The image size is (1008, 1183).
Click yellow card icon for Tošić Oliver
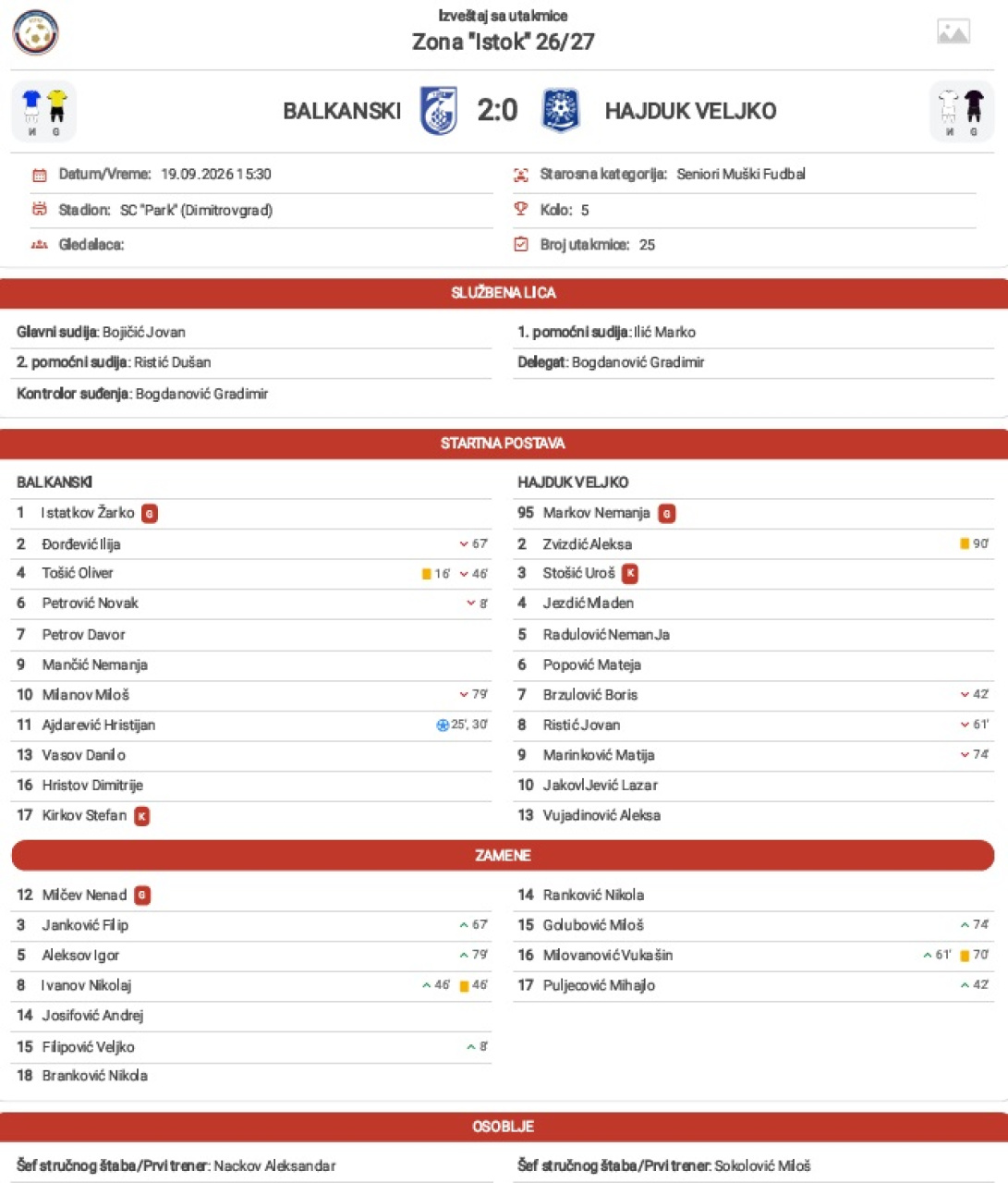tap(426, 574)
